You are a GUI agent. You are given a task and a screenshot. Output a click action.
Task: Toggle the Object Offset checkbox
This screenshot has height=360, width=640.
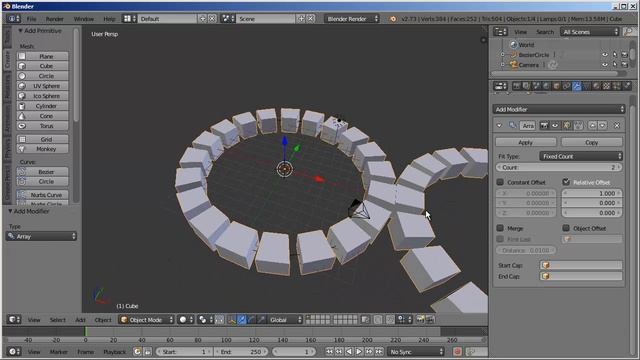[566, 228]
